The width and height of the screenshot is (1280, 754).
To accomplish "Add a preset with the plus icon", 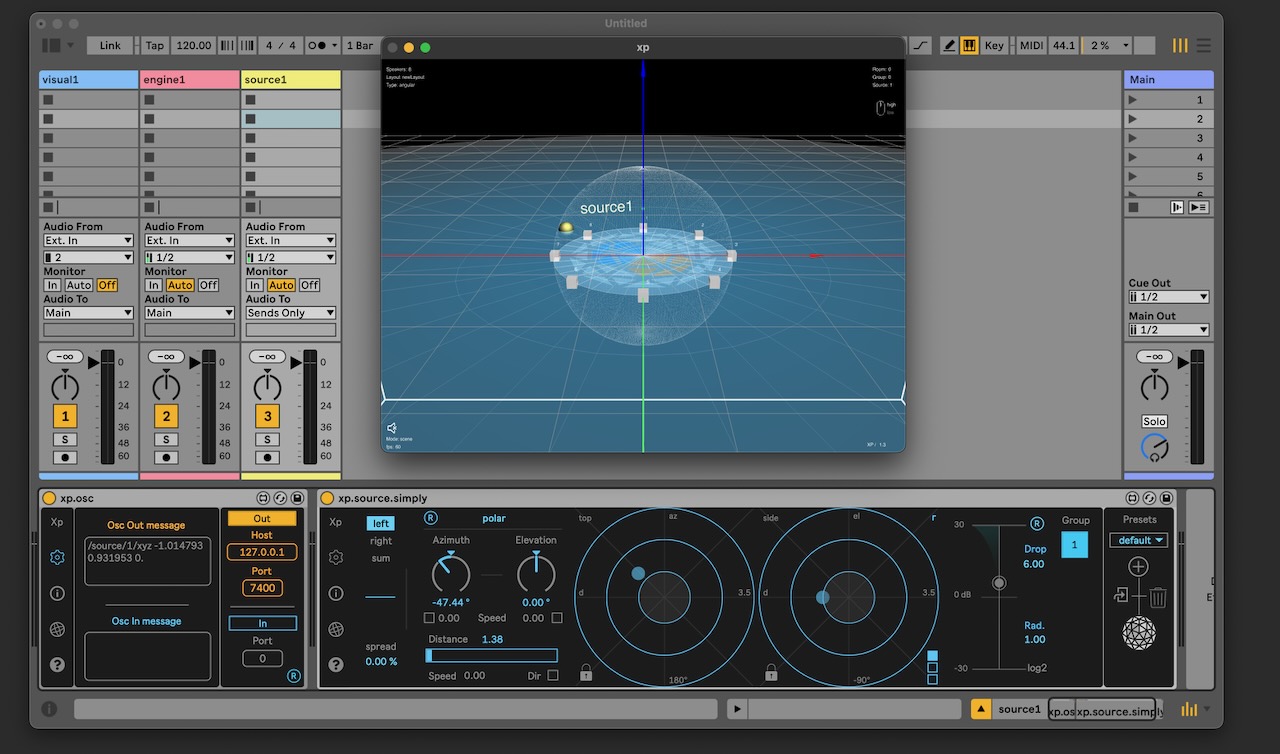I will 1138,567.
